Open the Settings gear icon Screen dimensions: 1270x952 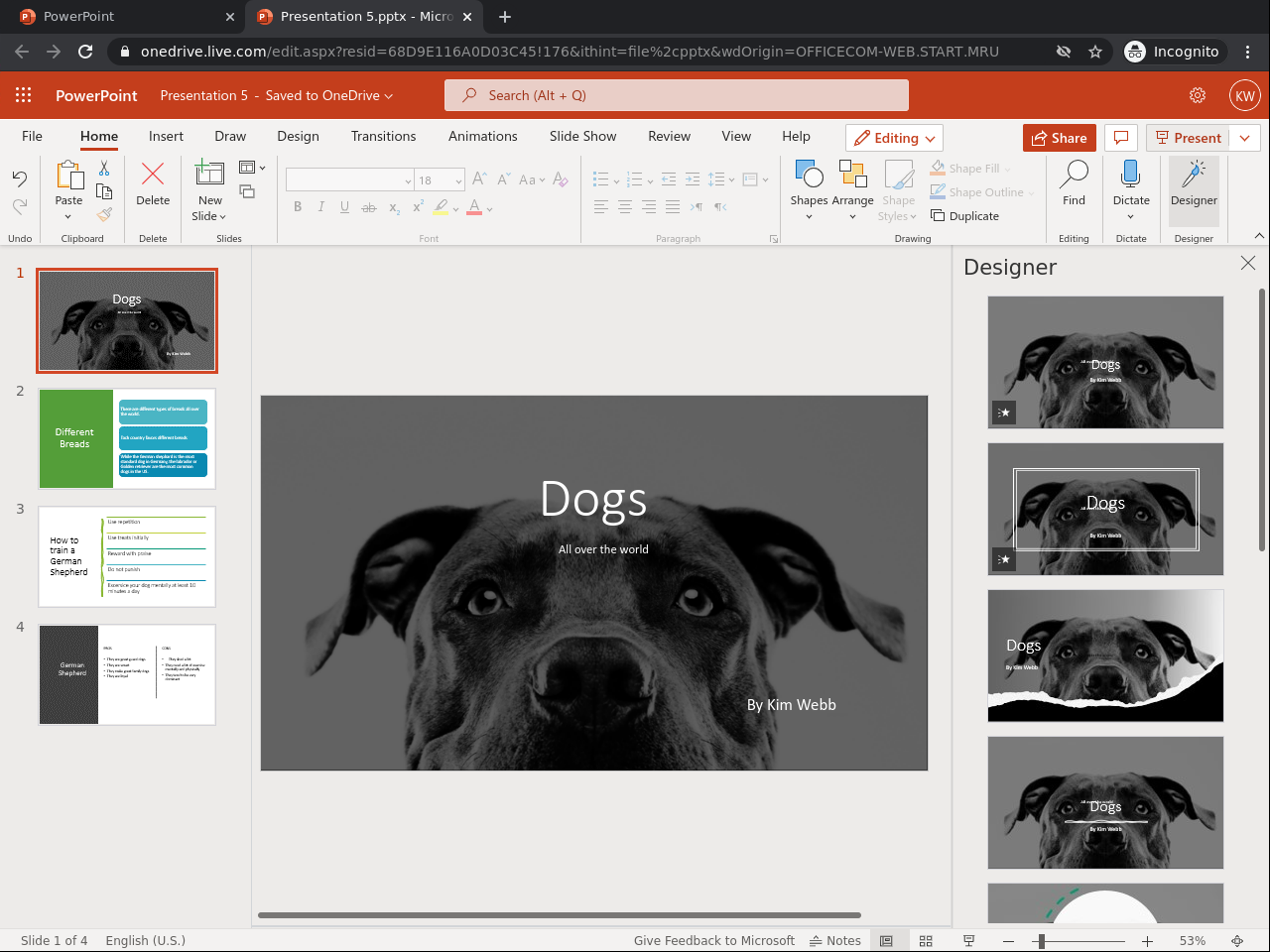pyautogui.click(x=1198, y=95)
